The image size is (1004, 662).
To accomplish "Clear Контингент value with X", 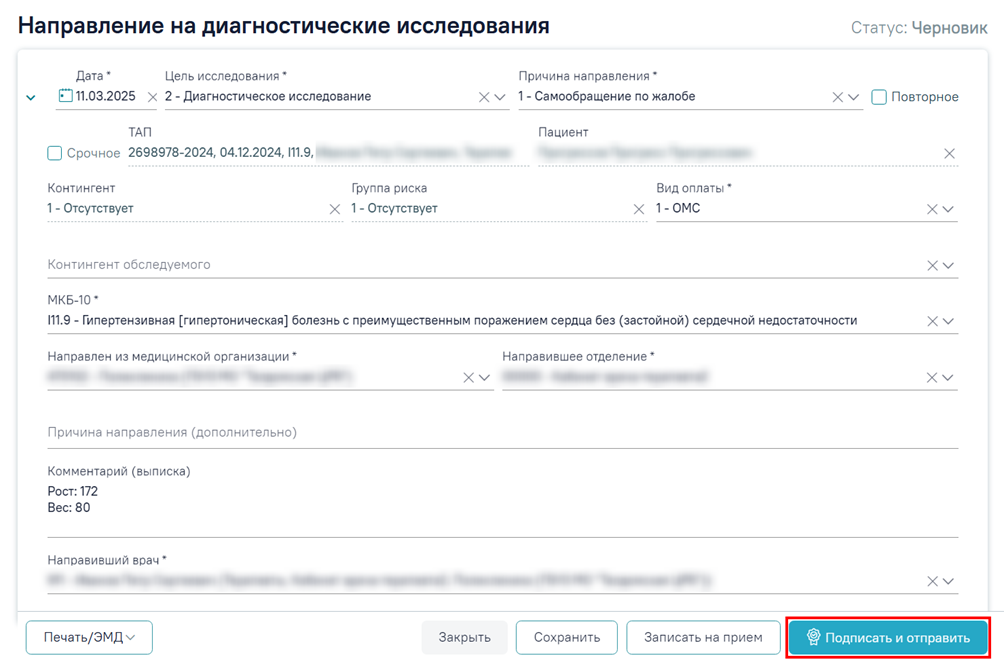I will (x=334, y=209).
